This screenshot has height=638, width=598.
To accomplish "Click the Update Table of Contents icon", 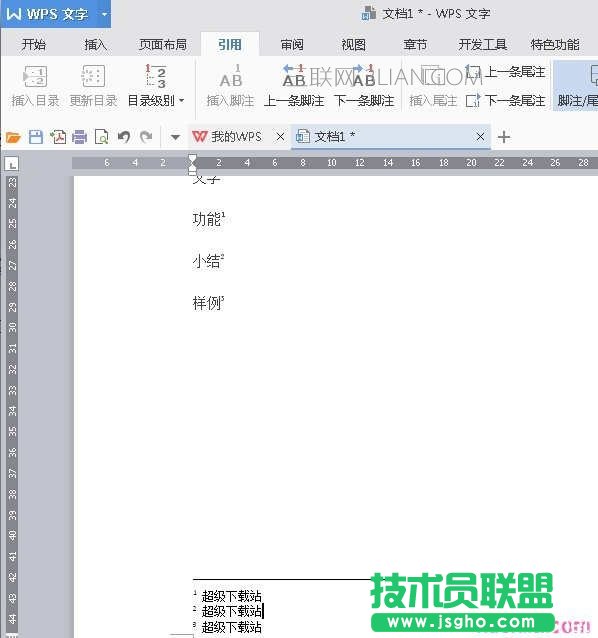I will coord(93,76).
